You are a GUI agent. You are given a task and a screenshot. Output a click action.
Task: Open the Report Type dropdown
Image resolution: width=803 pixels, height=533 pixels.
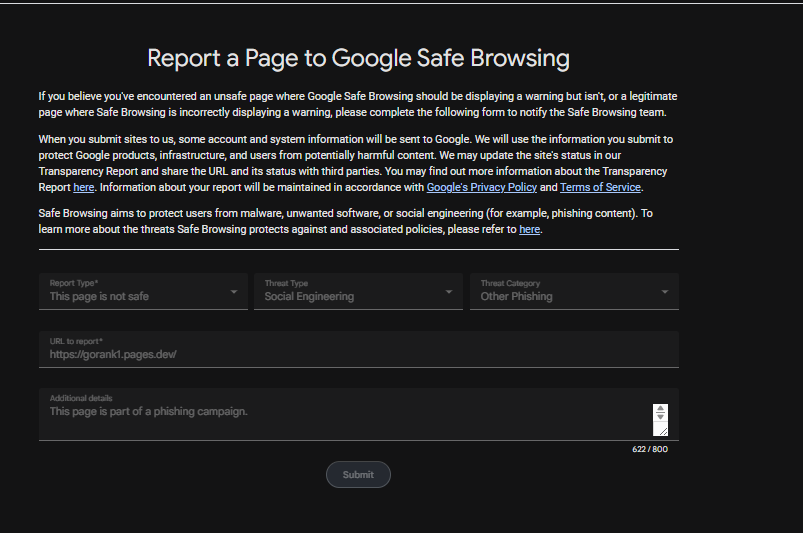pos(143,291)
